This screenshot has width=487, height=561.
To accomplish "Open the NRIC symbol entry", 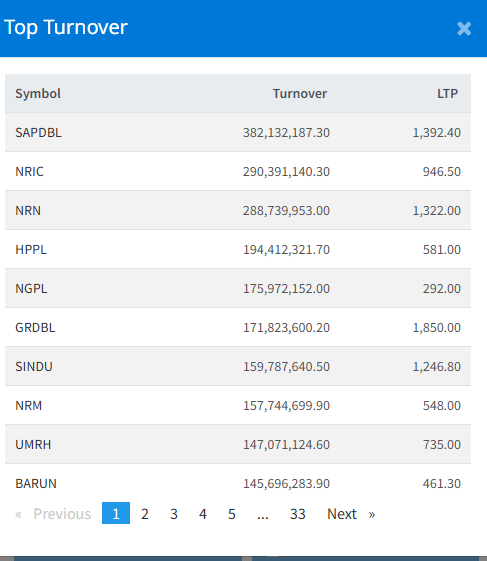I will point(29,171).
